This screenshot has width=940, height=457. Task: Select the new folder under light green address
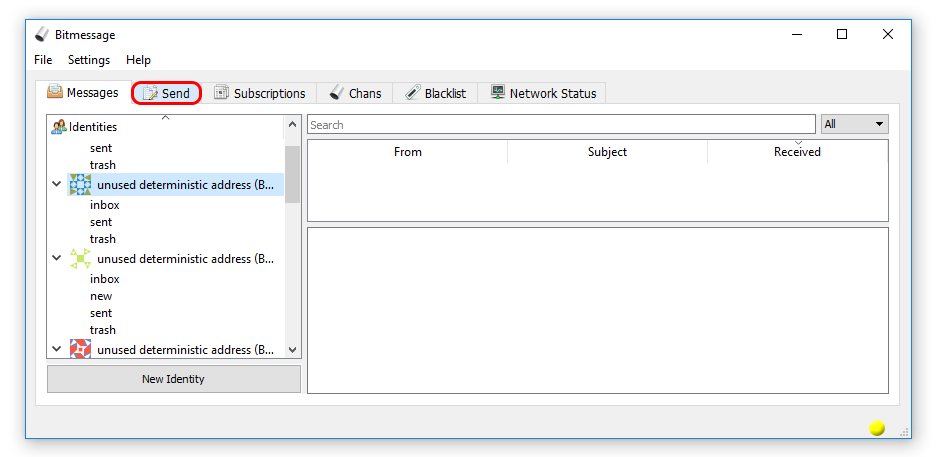click(x=101, y=296)
